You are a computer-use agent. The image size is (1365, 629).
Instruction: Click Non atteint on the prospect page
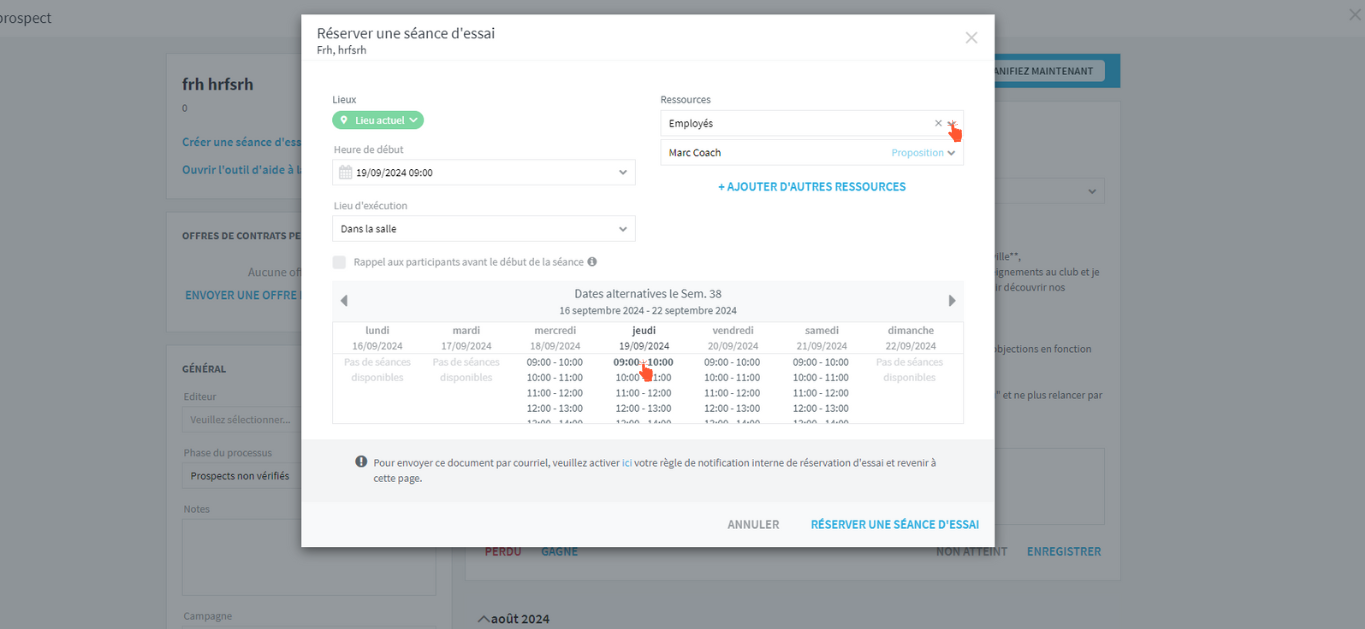pyautogui.click(x=971, y=552)
